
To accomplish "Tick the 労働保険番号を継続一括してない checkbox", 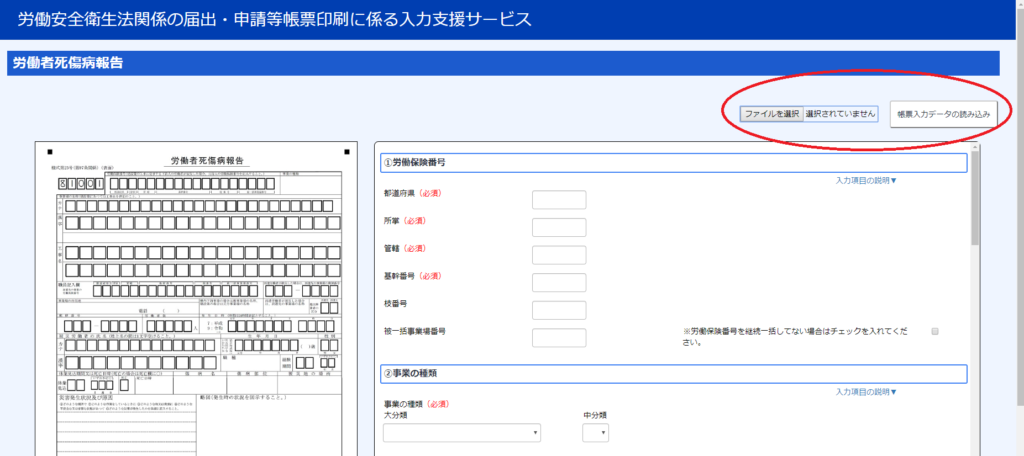I will [x=935, y=331].
